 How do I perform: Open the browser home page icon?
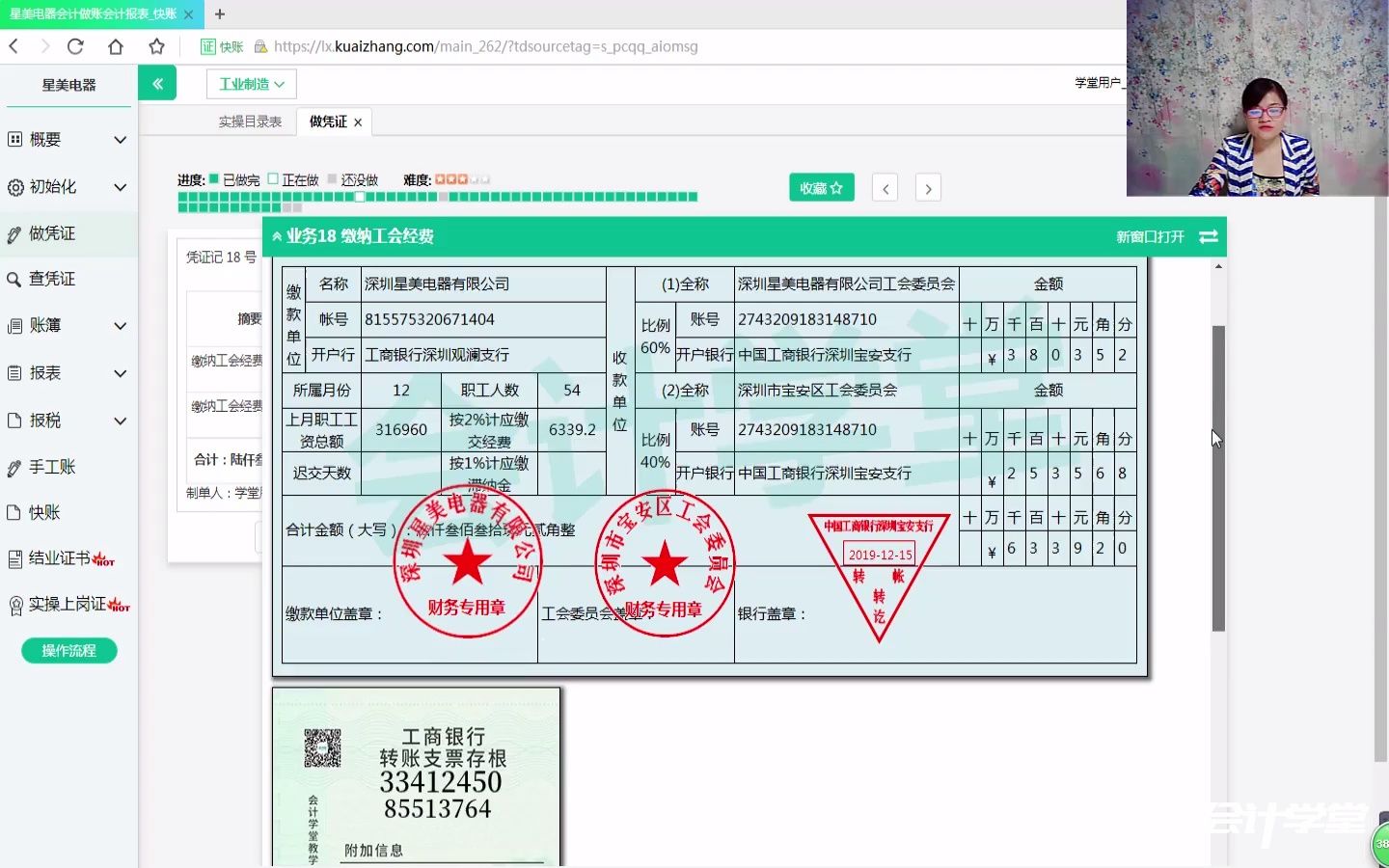[116, 46]
